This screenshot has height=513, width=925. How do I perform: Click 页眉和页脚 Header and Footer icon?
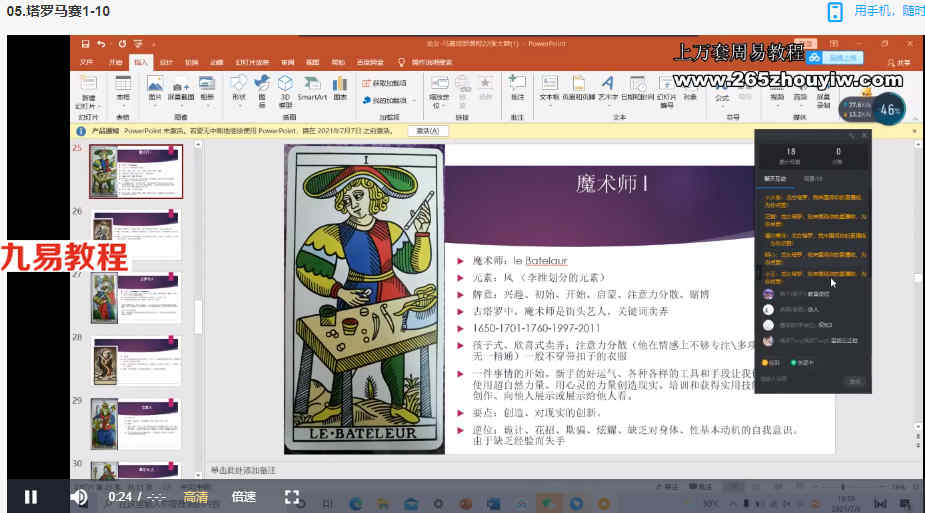[579, 88]
